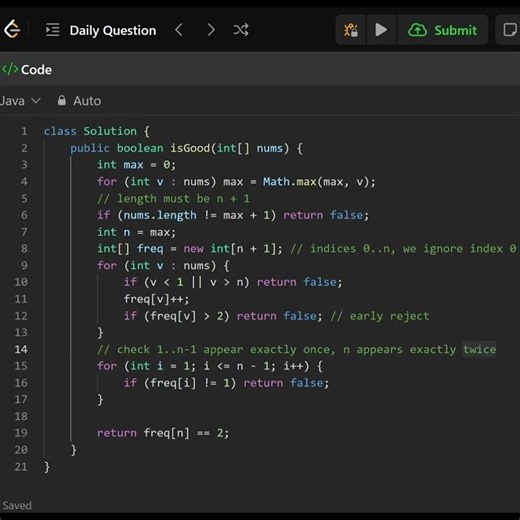The width and height of the screenshot is (520, 520).
Task: Click the 'isGood' method name
Action: [x=190, y=148]
